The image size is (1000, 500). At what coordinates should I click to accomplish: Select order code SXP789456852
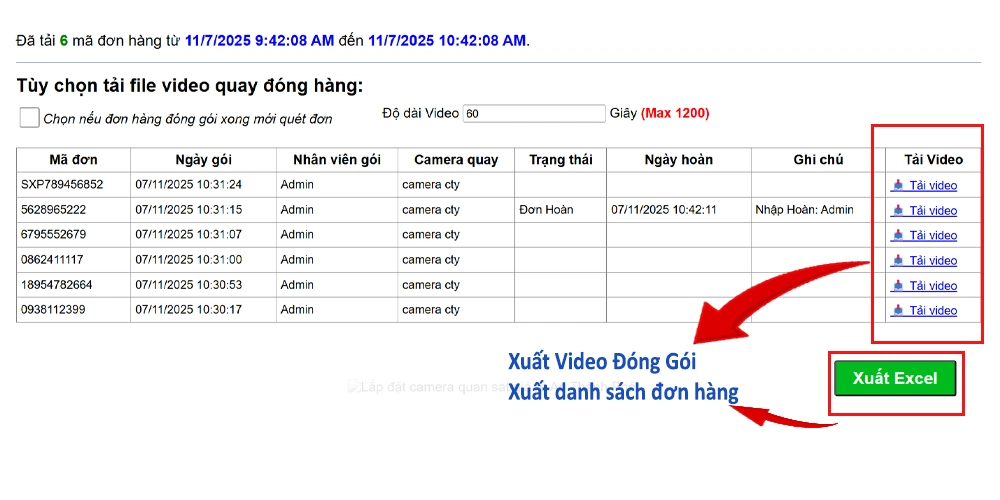click(62, 185)
